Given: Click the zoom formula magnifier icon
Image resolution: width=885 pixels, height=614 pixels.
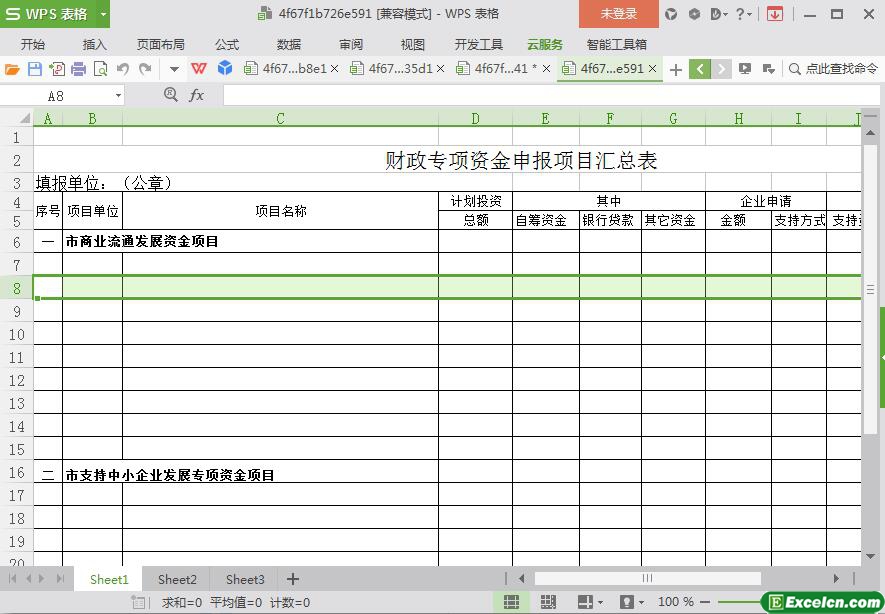Looking at the screenshot, I should [170, 95].
